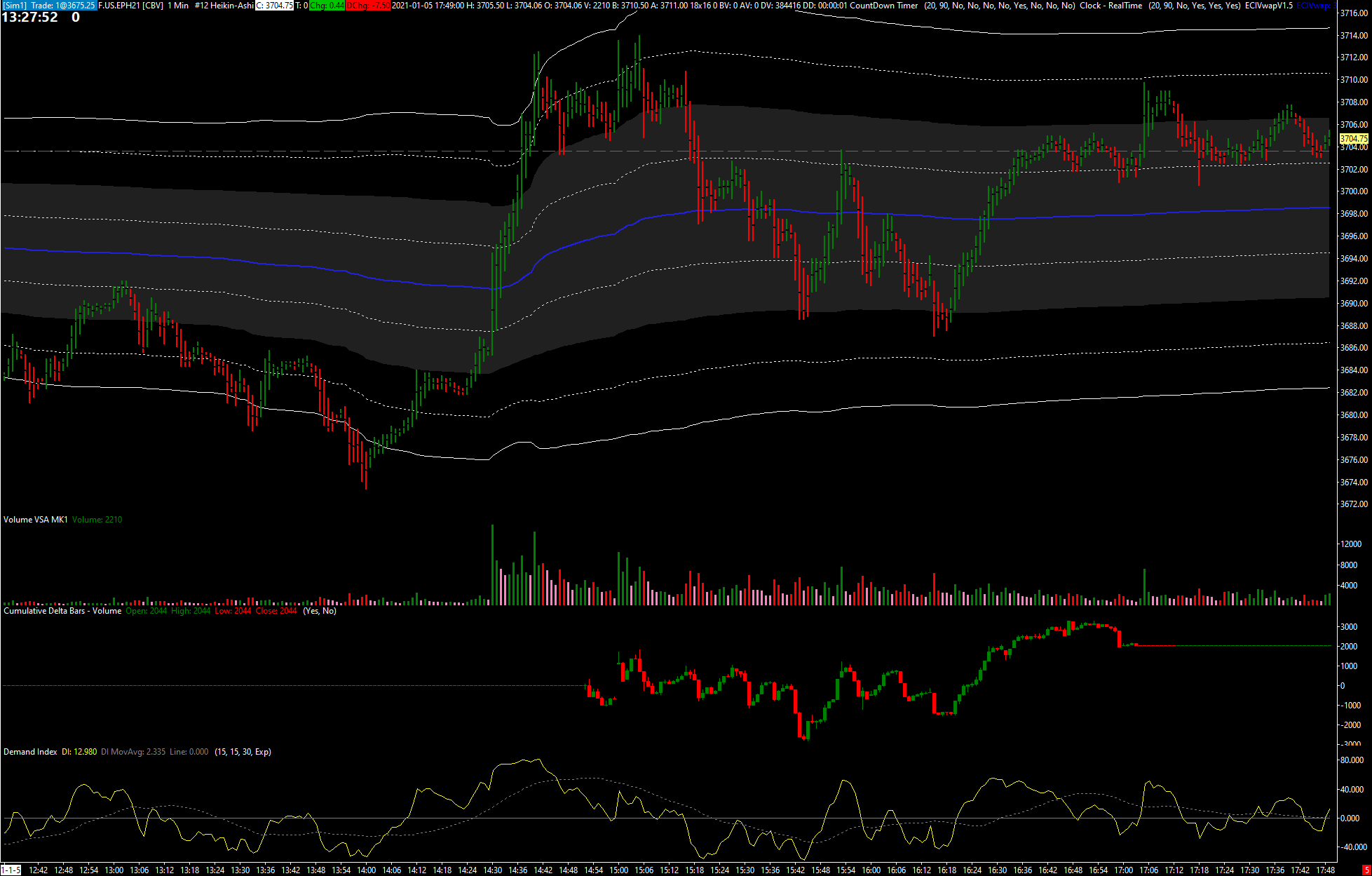
Task: Click the Volume VSA MK1 study label
Action: click(36, 520)
